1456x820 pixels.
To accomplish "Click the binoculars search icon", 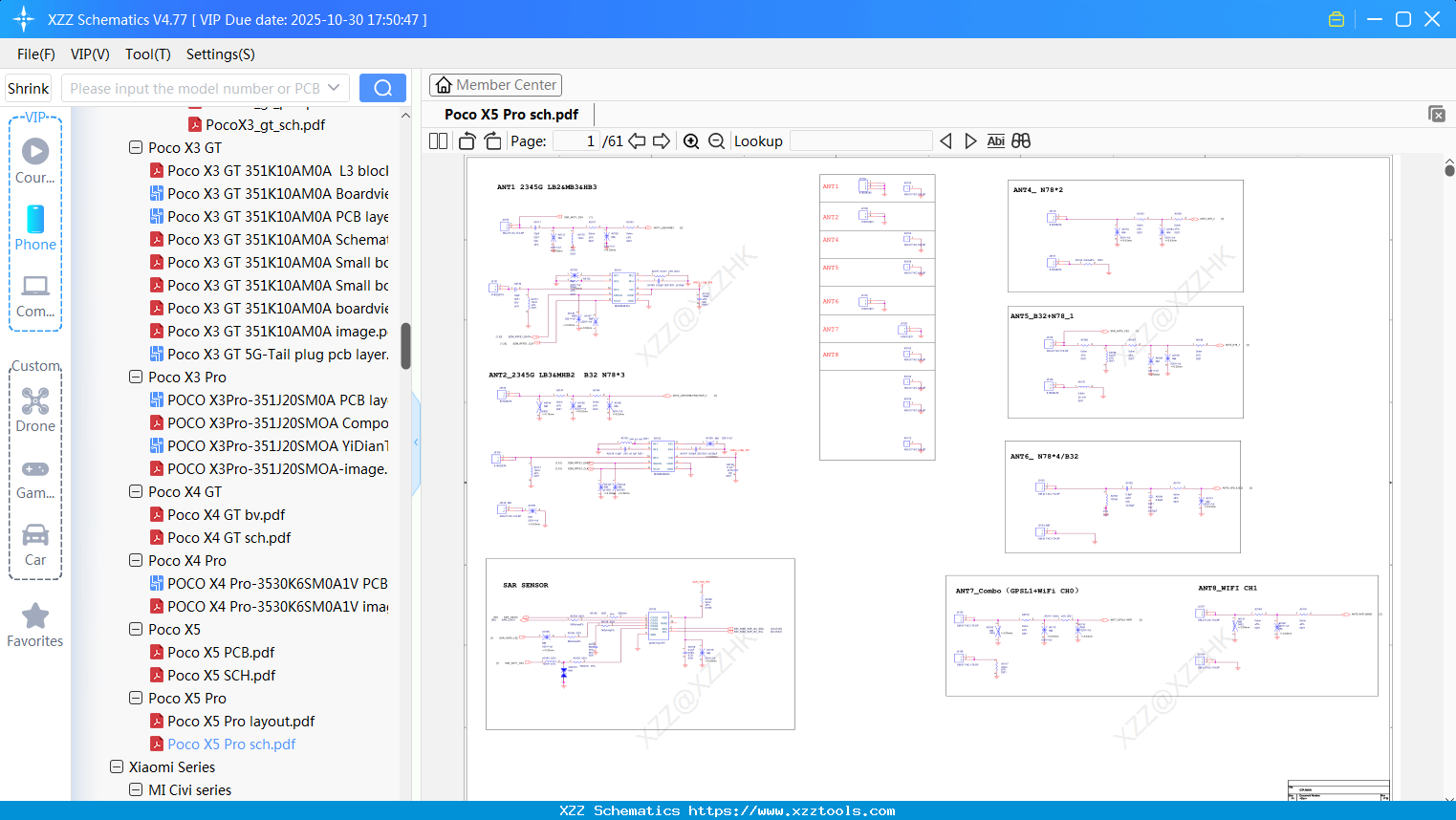I will 1021,141.
